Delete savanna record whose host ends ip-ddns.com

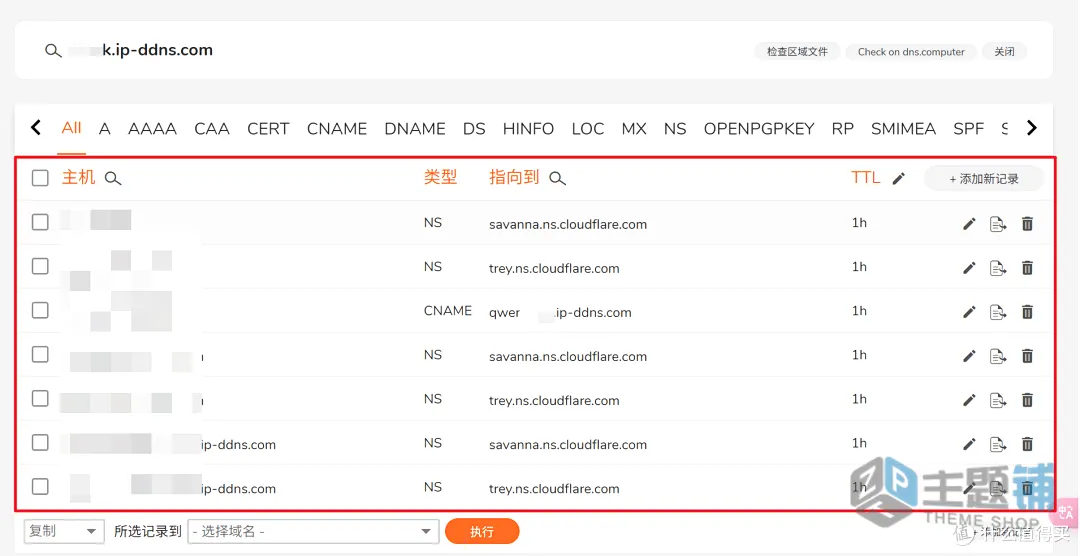(x=1027, y=444)
